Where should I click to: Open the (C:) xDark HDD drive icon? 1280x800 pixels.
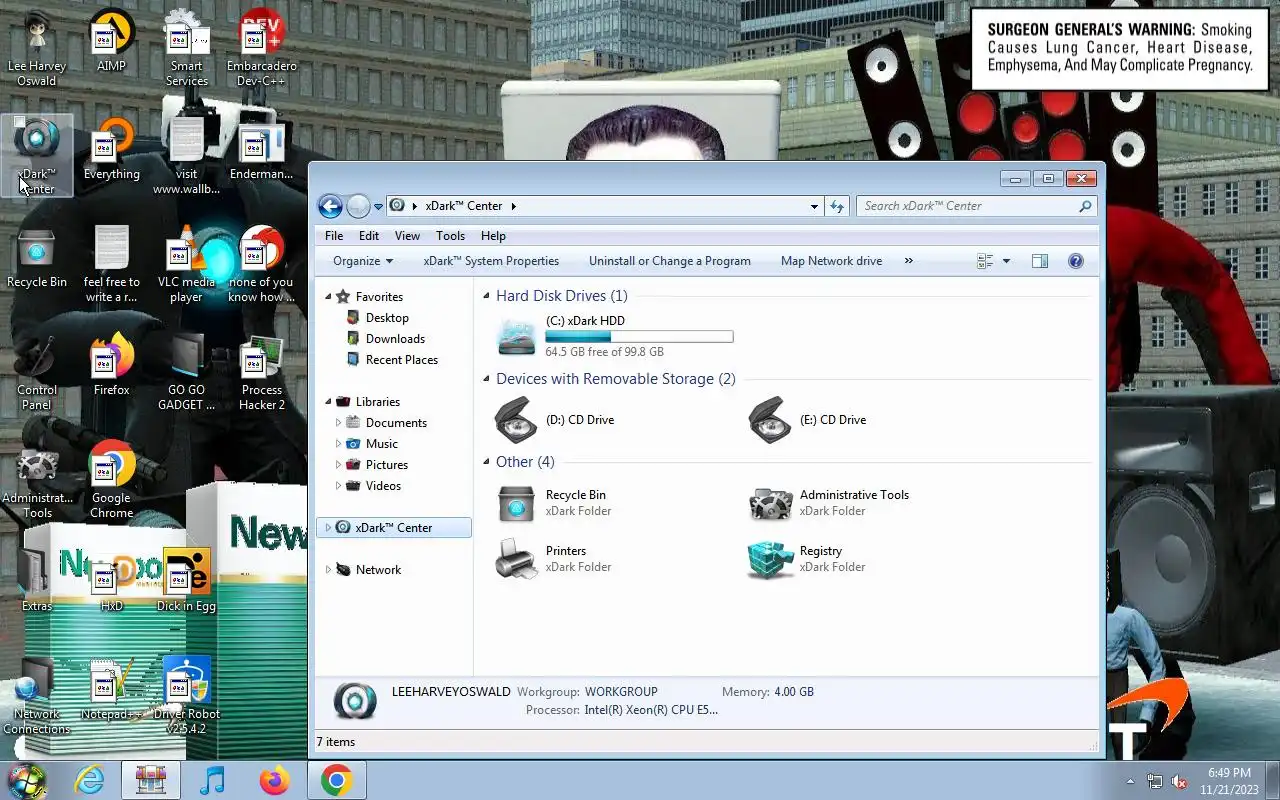pos(517,337)
